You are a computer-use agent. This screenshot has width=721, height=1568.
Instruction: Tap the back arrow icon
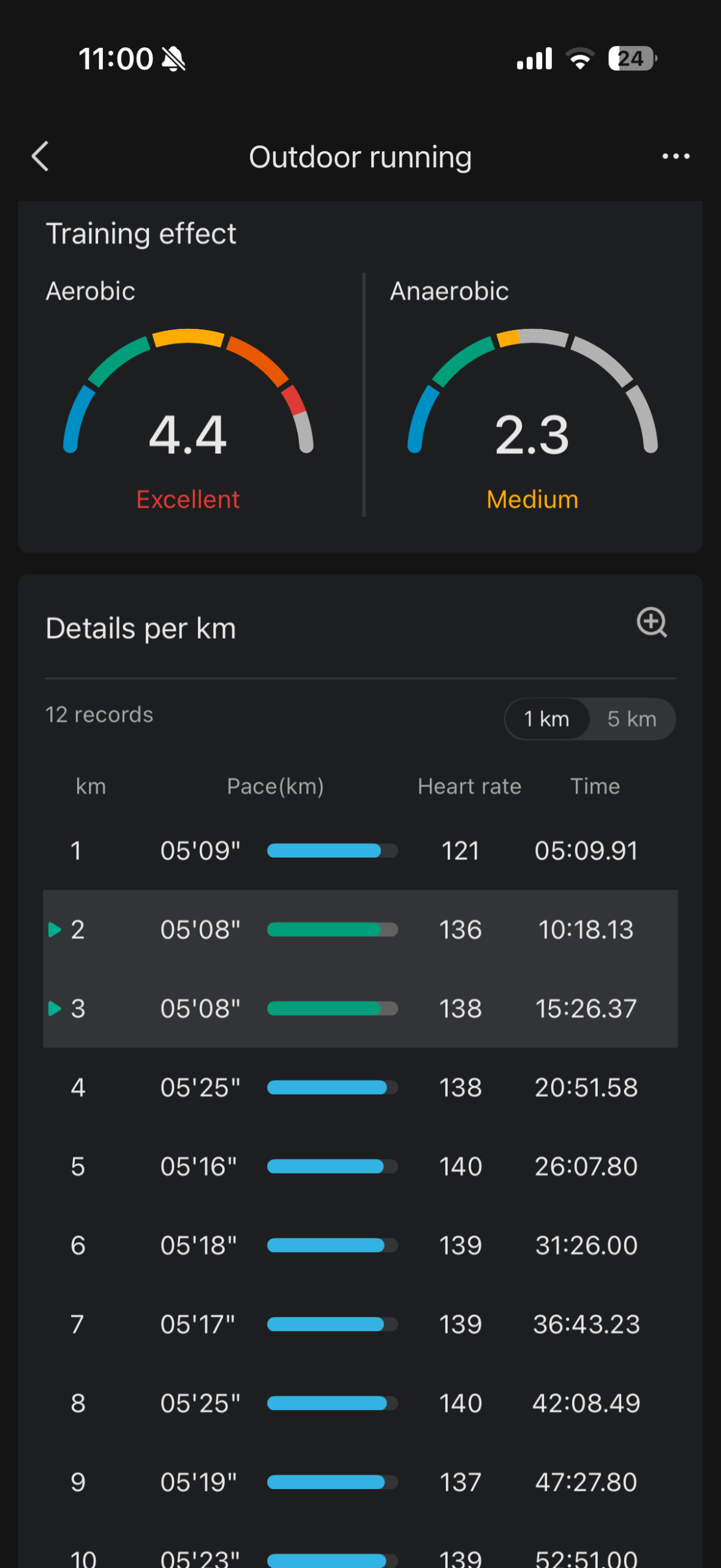pos(40,157)
